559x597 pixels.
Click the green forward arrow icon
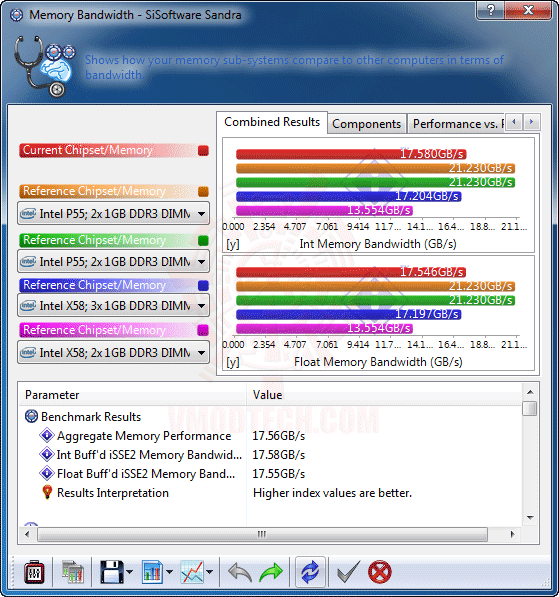[x=271, y=572]
